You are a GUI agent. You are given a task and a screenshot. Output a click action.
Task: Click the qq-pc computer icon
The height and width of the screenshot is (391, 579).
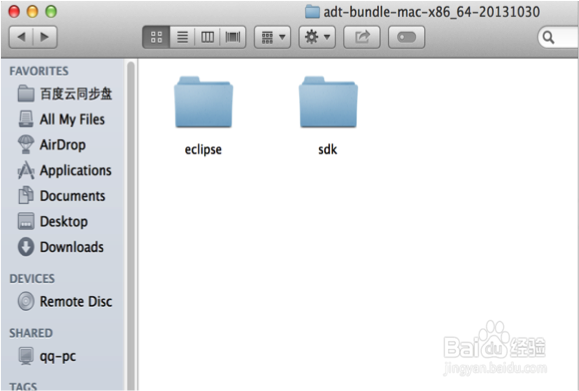[26, 356]
